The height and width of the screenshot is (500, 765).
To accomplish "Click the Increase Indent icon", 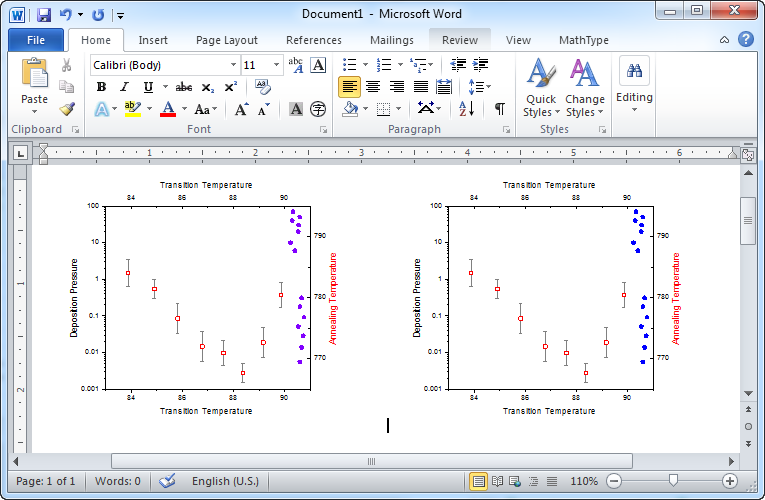I will [481, 65].
